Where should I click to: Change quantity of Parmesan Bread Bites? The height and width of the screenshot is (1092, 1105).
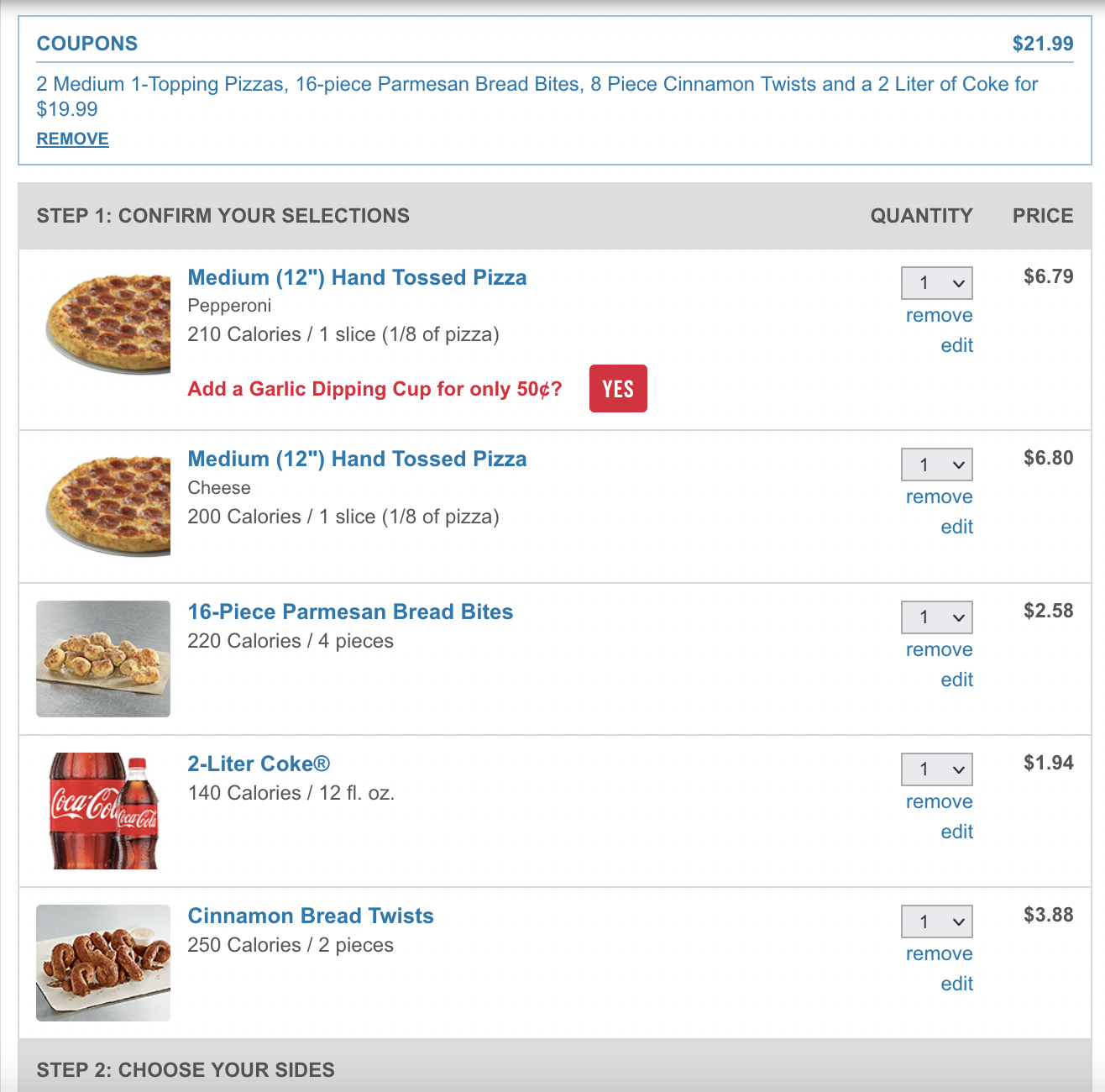pos(936,617)
